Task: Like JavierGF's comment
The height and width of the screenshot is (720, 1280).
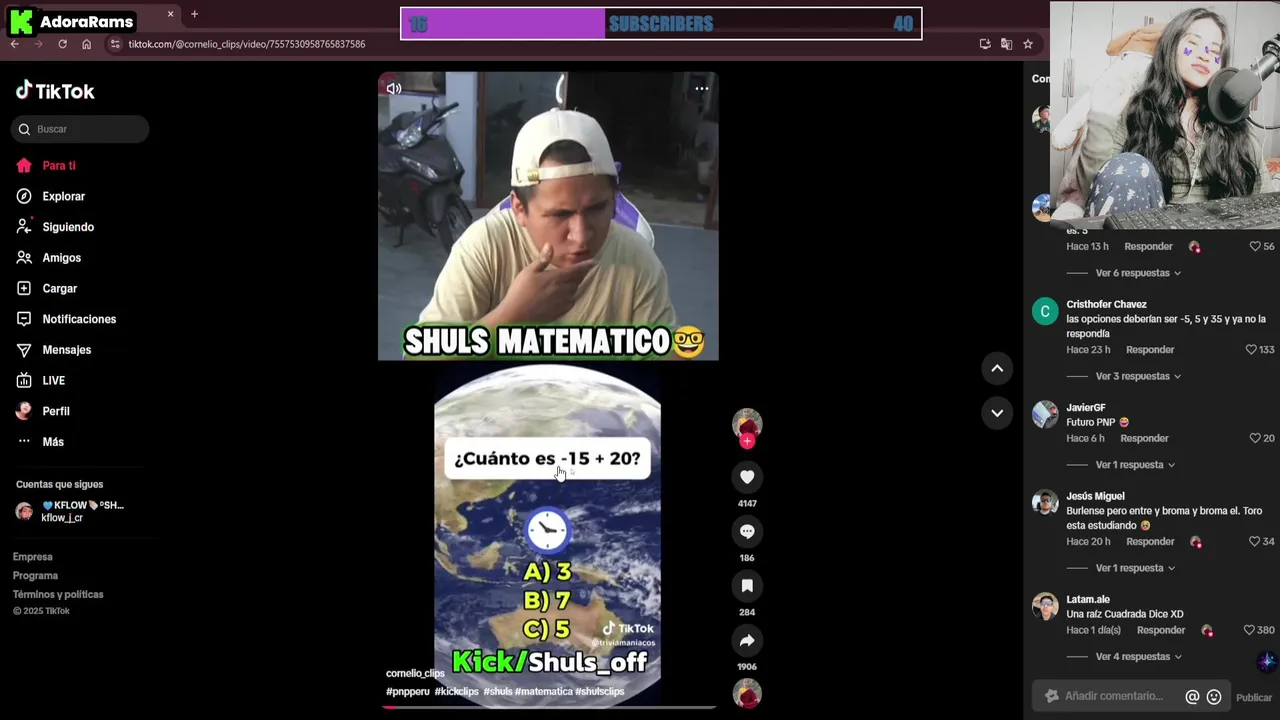Action: (x=1255, y=438)
